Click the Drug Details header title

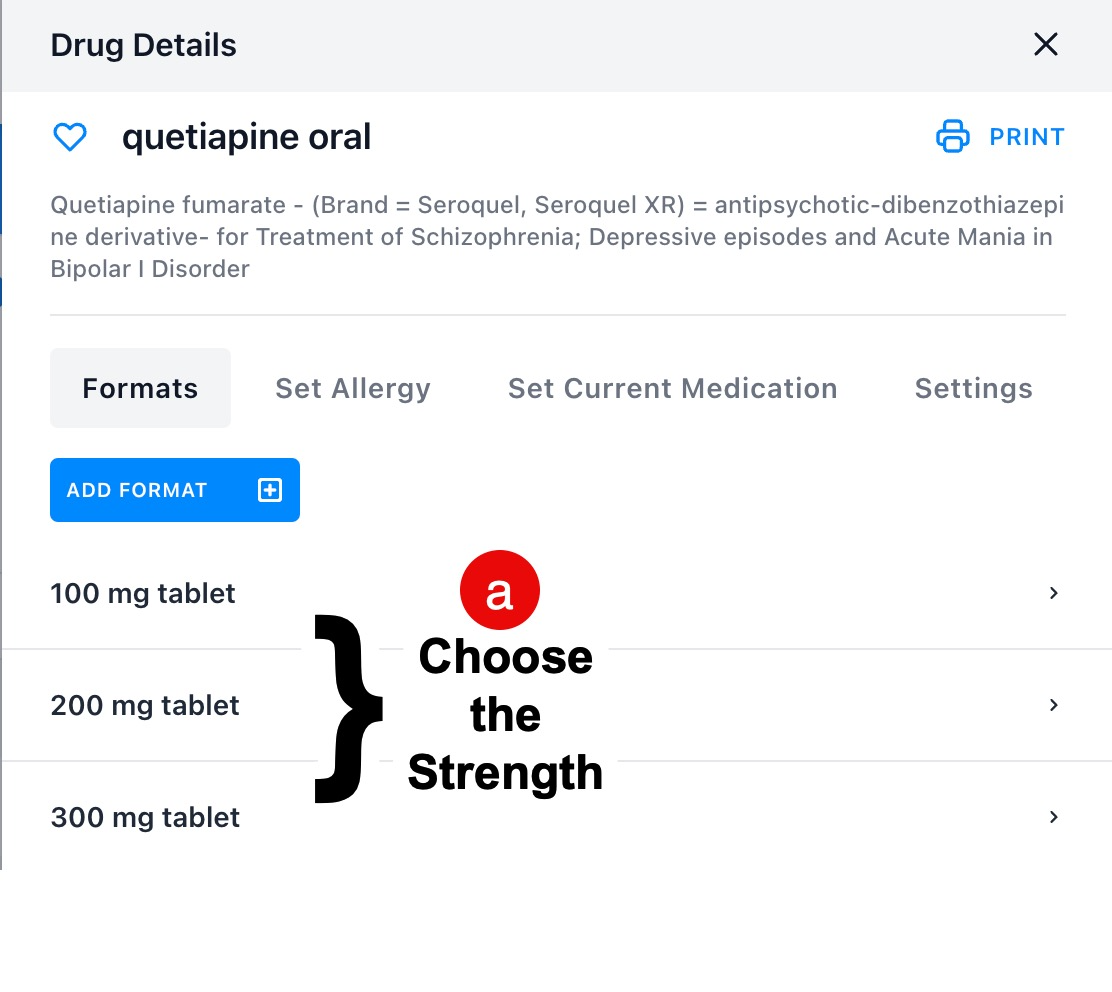[x=143, y=45]
